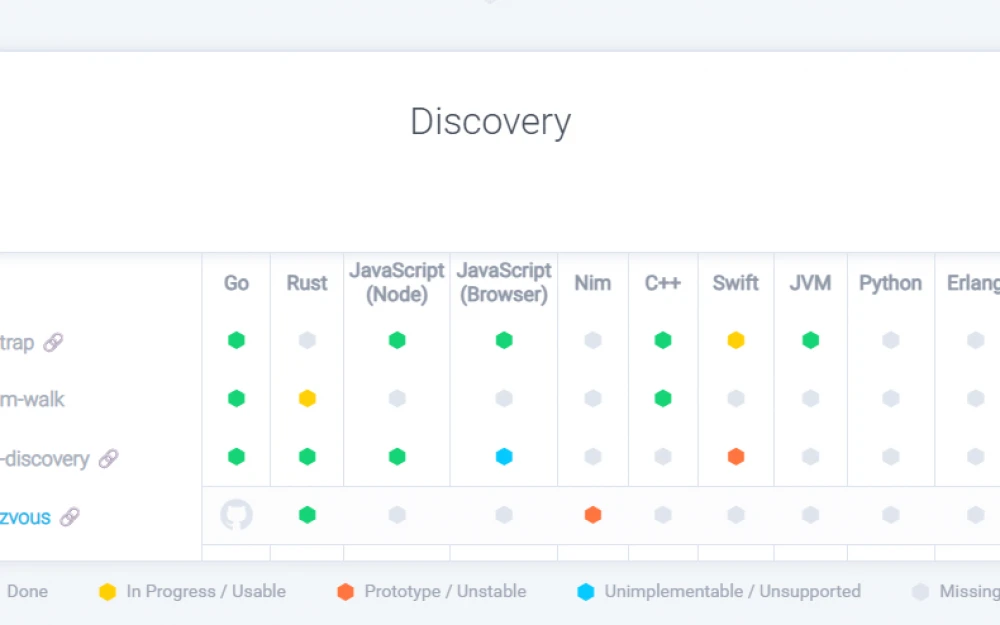Click the link icon beside rendezvous row

(x=69, y=517)
